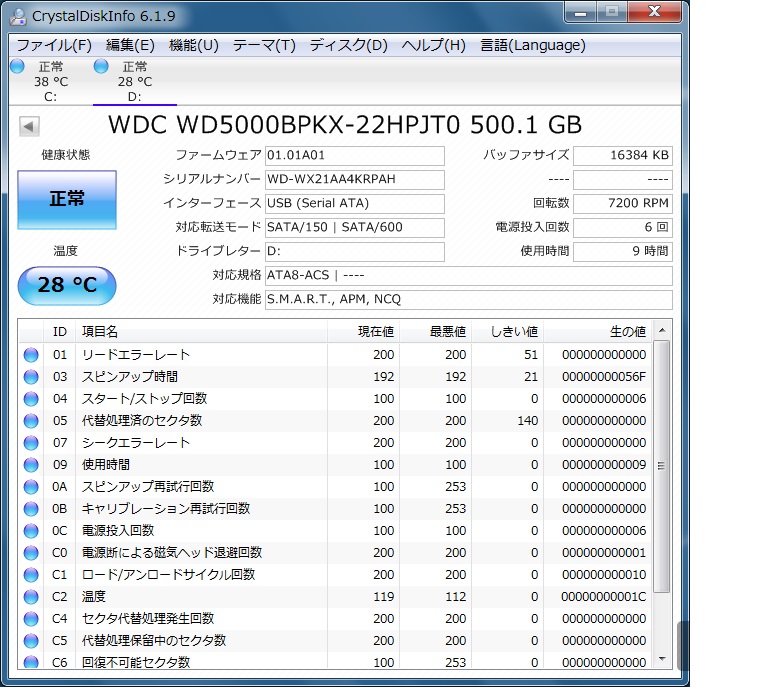Click status orb for row 05 代替処理済のセクタ数
The image size is (768, 687).
tap(31, 421)
